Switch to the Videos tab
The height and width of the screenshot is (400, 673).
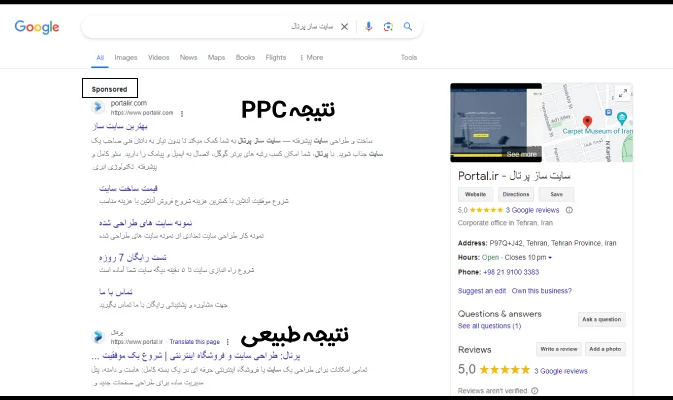pyautogui.click(x=158, y=58)
